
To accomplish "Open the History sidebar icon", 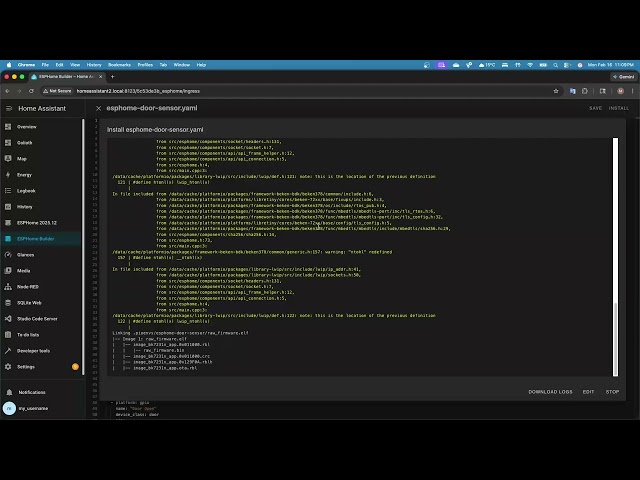I will click(8, 207).
